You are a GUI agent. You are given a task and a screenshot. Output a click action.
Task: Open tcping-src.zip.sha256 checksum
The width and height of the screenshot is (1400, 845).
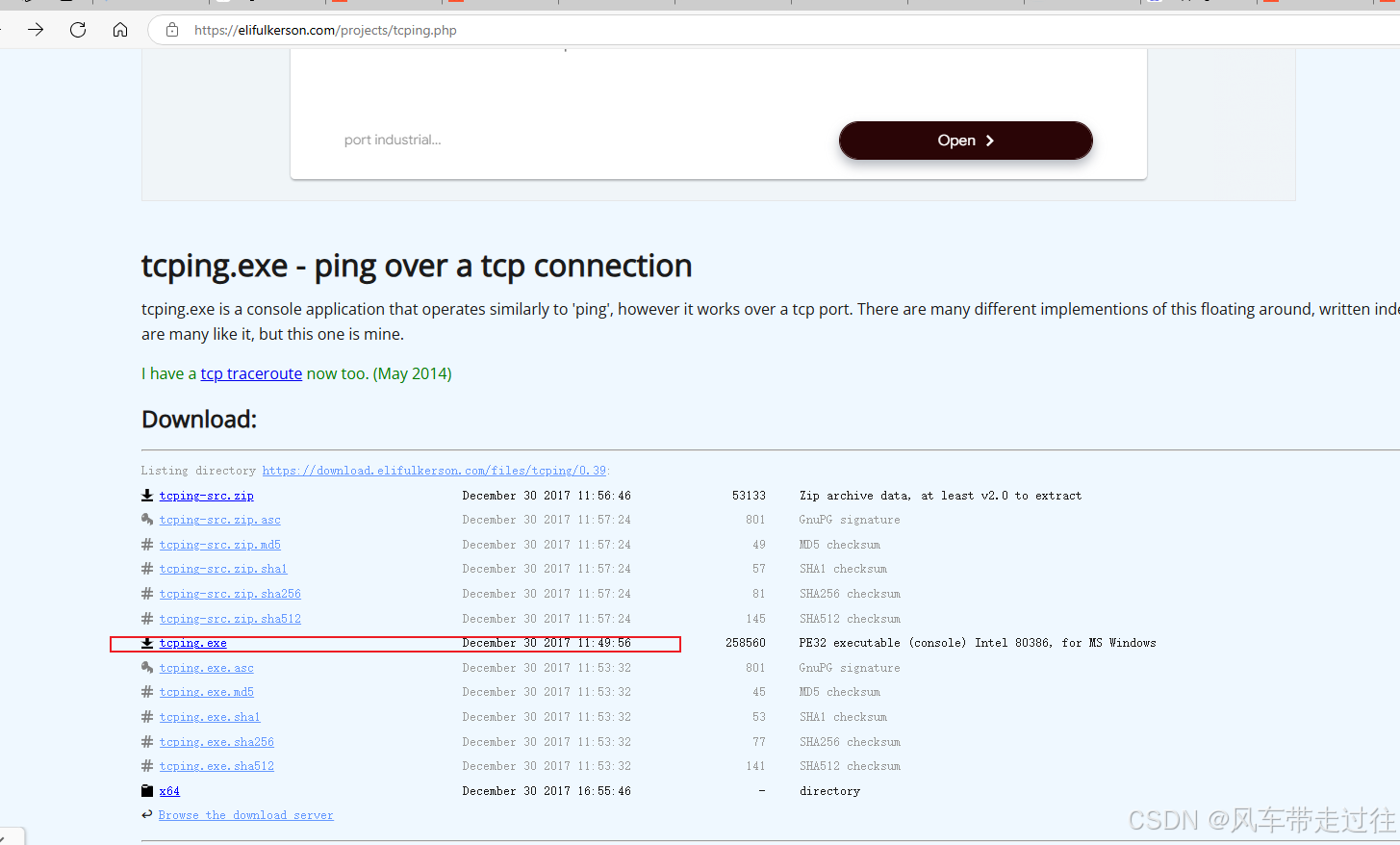pyautogui.click(x=230, y=594)
